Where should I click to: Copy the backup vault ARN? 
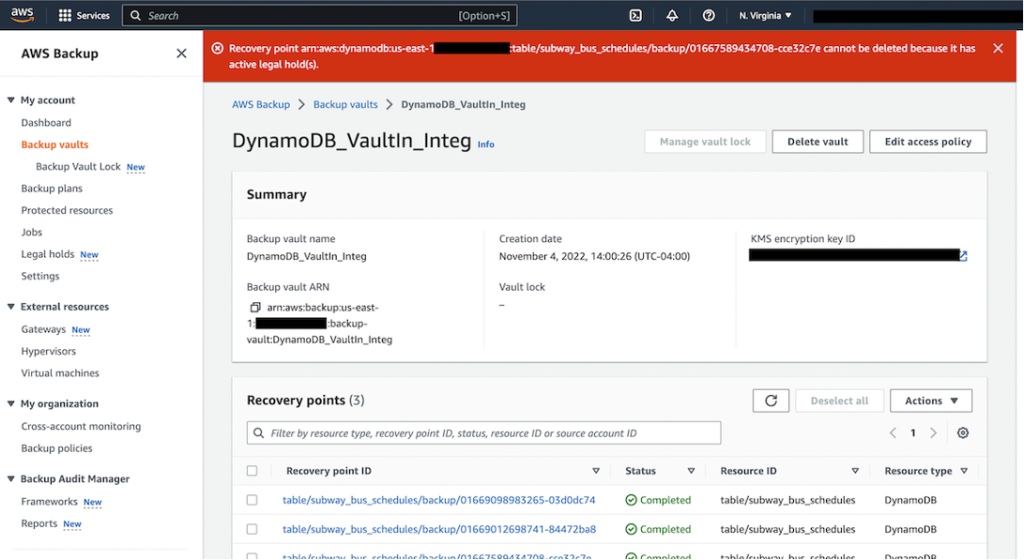[x=255, y=307]
